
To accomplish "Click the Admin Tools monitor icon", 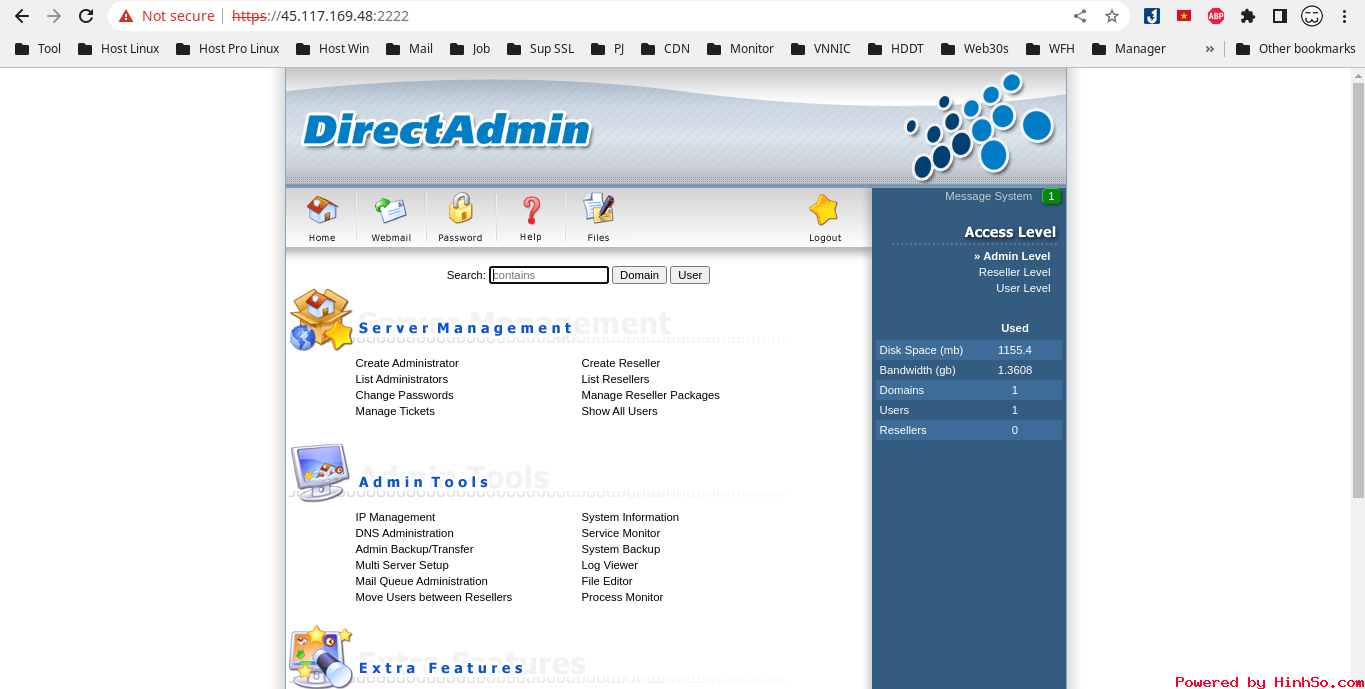I will [x=321, y=473].
